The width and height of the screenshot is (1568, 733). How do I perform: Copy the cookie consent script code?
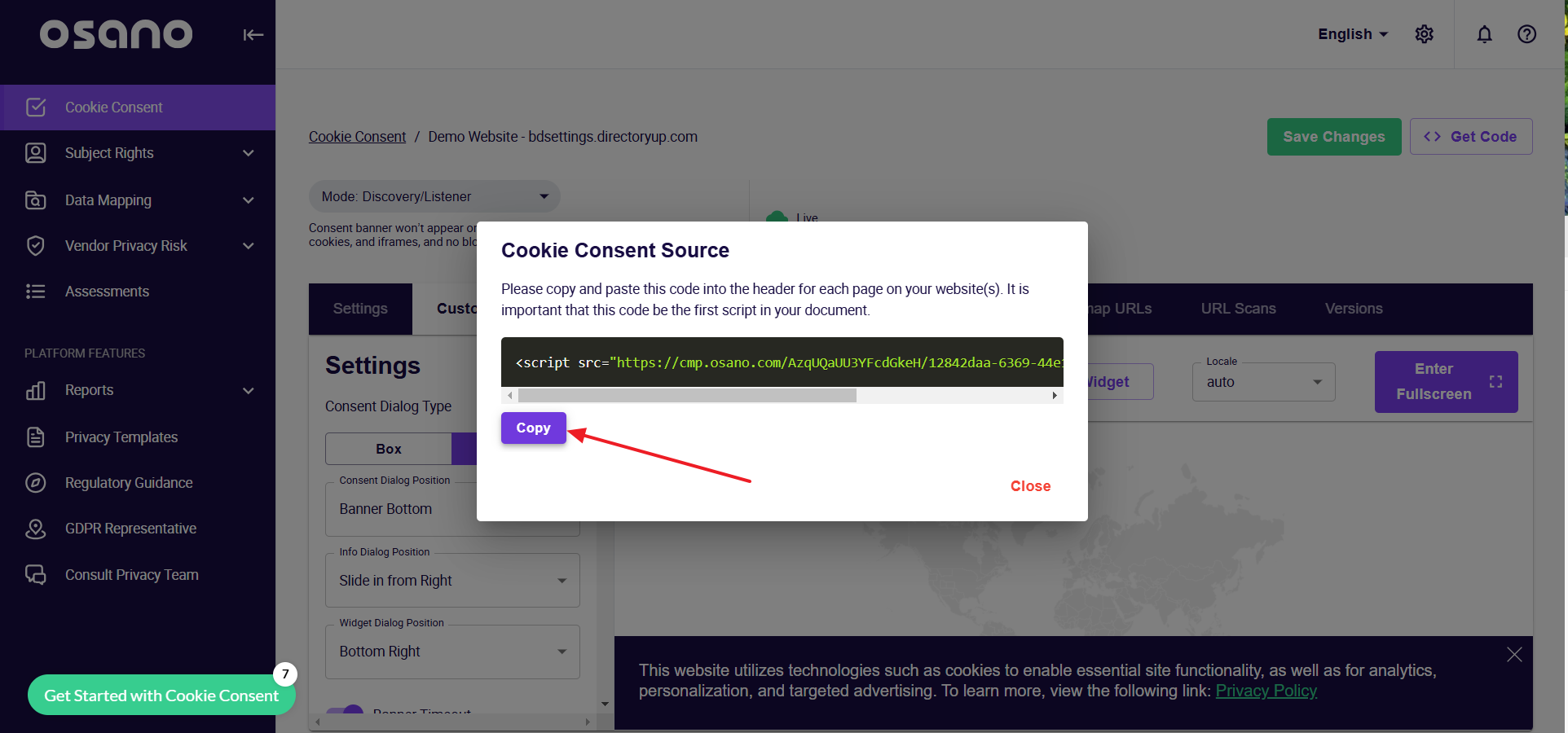pyautogui.click(x=533, y=428)
